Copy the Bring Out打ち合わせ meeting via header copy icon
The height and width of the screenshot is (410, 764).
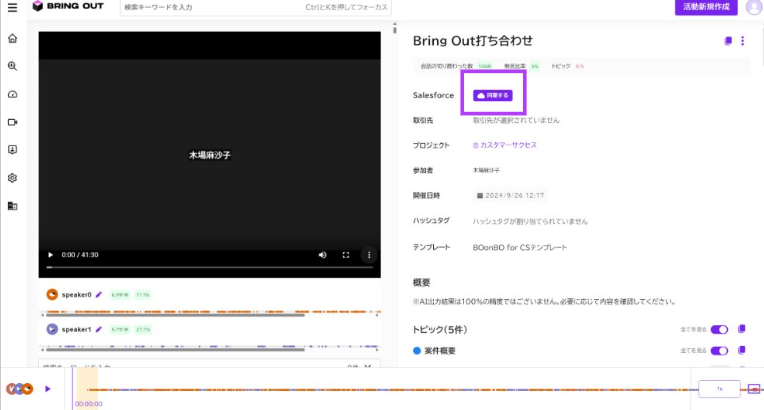728,41
